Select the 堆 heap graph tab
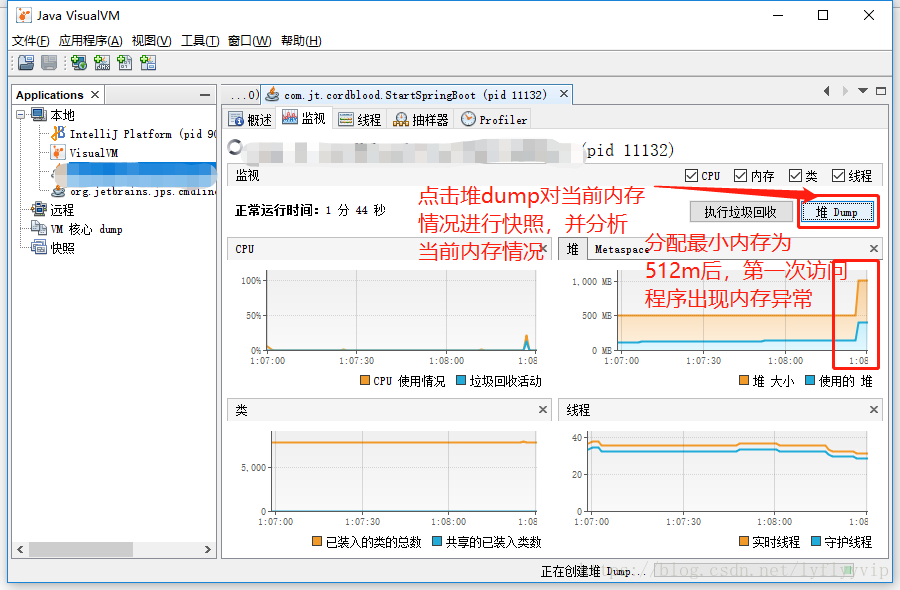The image size is (900, 590). click(572, 249)
